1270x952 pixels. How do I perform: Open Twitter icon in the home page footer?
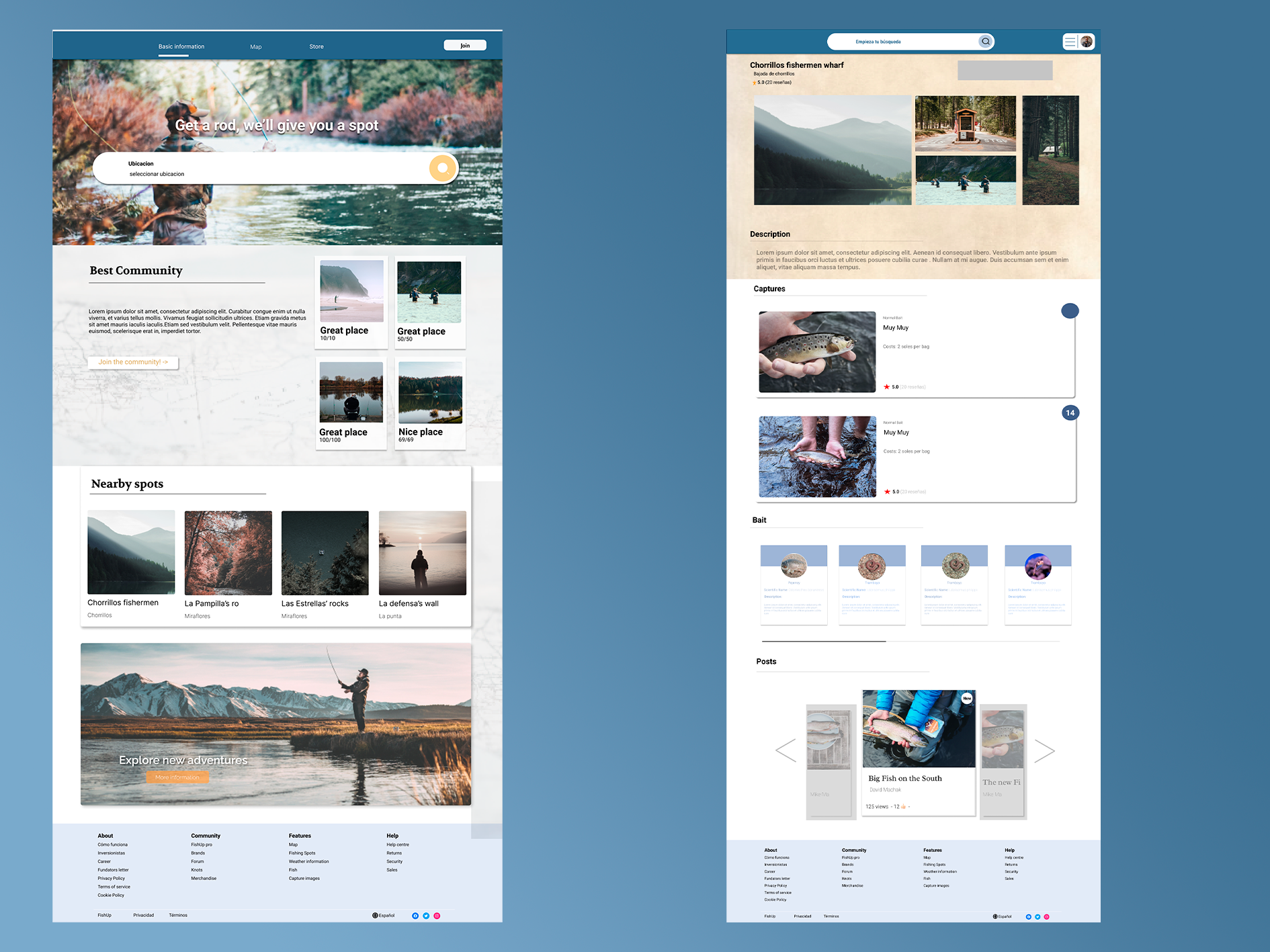[x=426, y=916]
